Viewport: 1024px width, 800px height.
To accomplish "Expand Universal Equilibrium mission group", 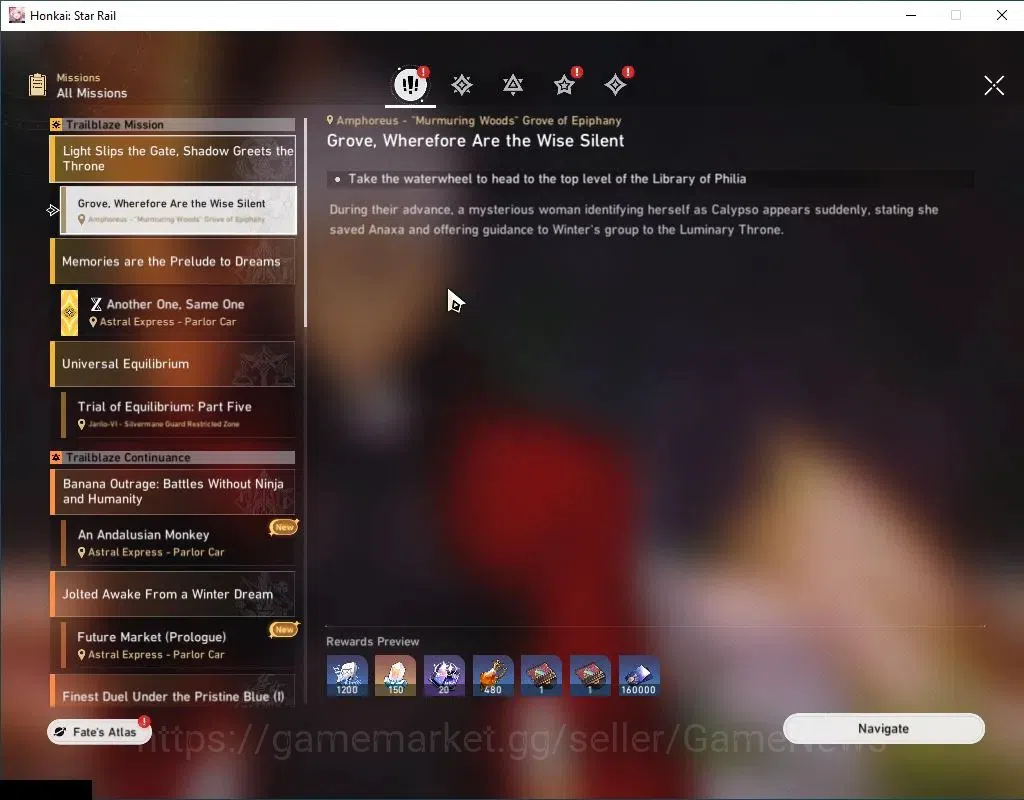I will point(172,364).
